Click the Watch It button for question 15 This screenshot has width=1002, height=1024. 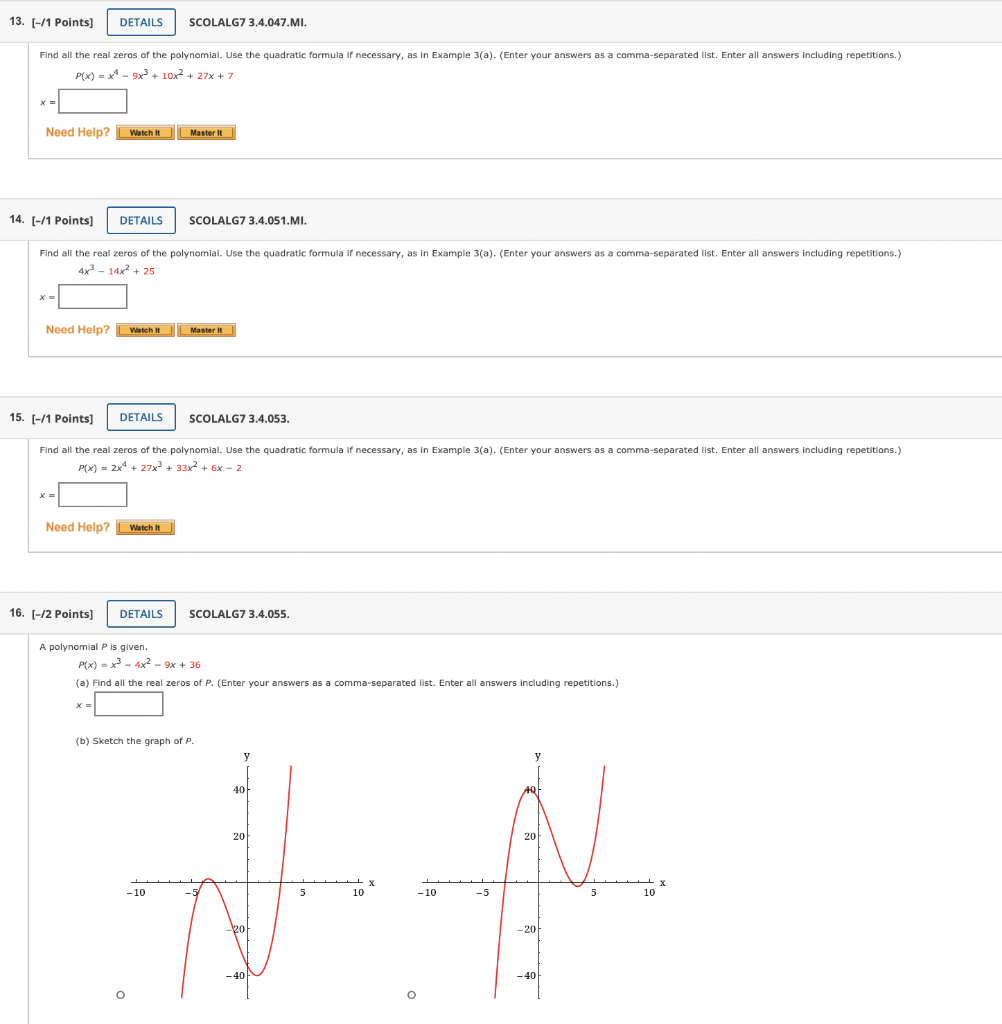pyautogui.click(x=144, y=527)
